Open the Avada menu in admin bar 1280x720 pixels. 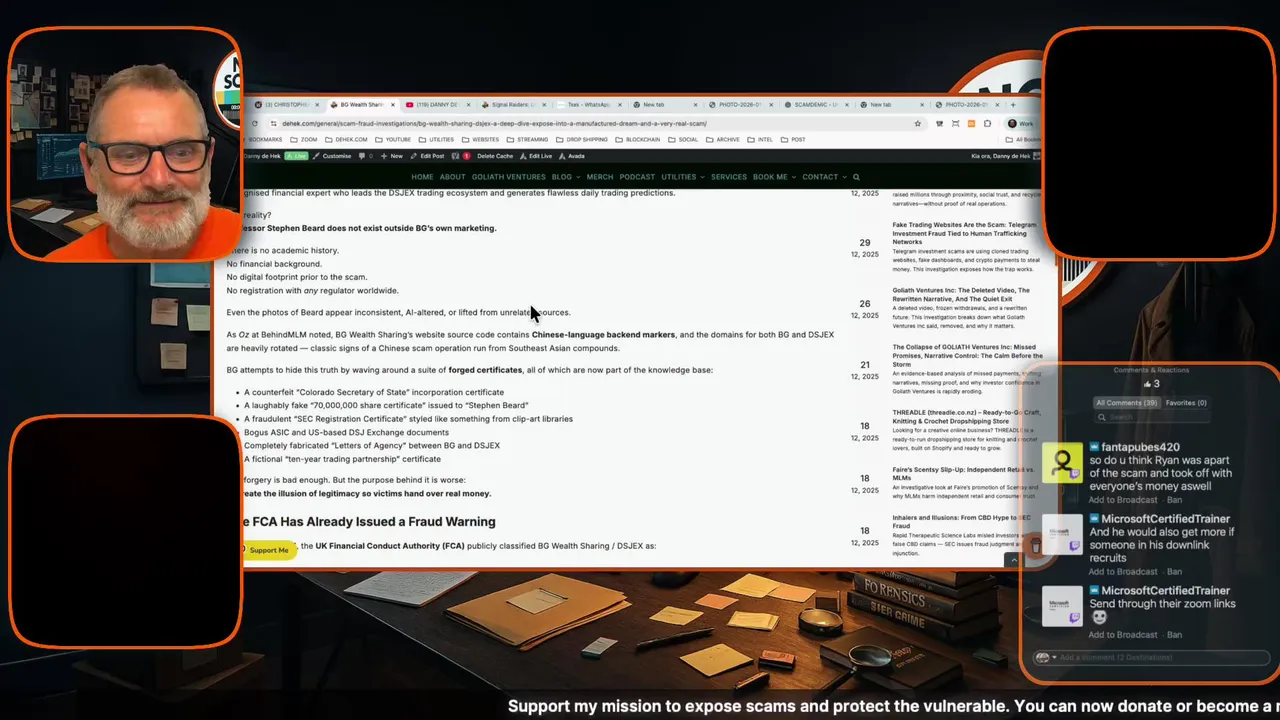point(572,156)
